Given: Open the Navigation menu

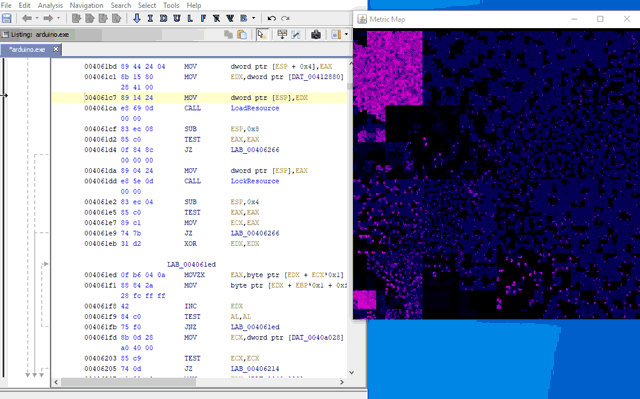Looking at the screenshot, I should (x=86, y=5).
